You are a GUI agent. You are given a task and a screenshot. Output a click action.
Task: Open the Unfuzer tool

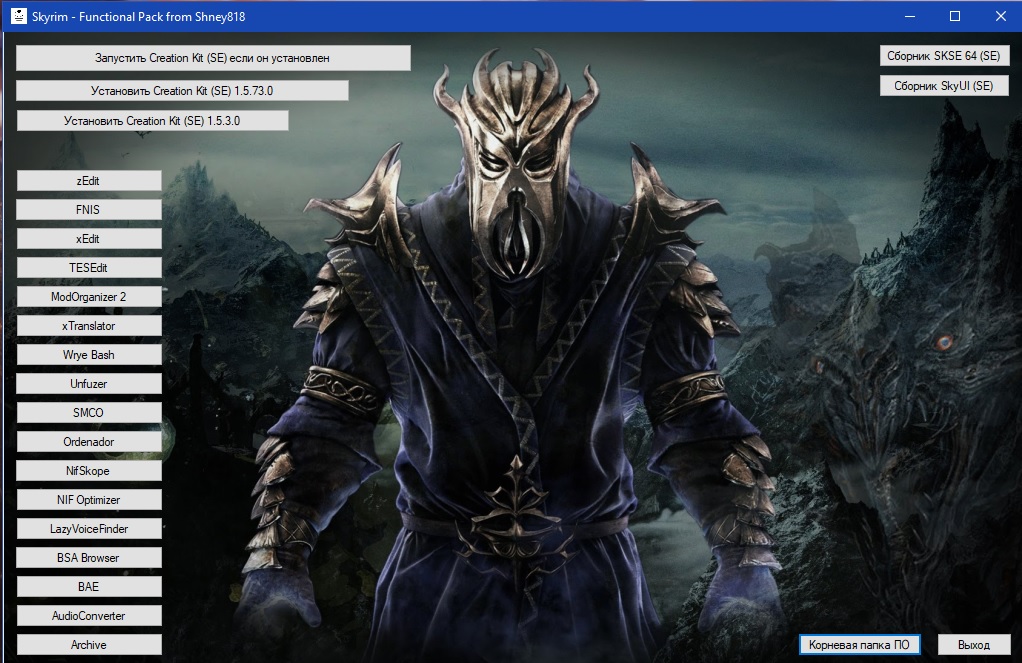89,384
